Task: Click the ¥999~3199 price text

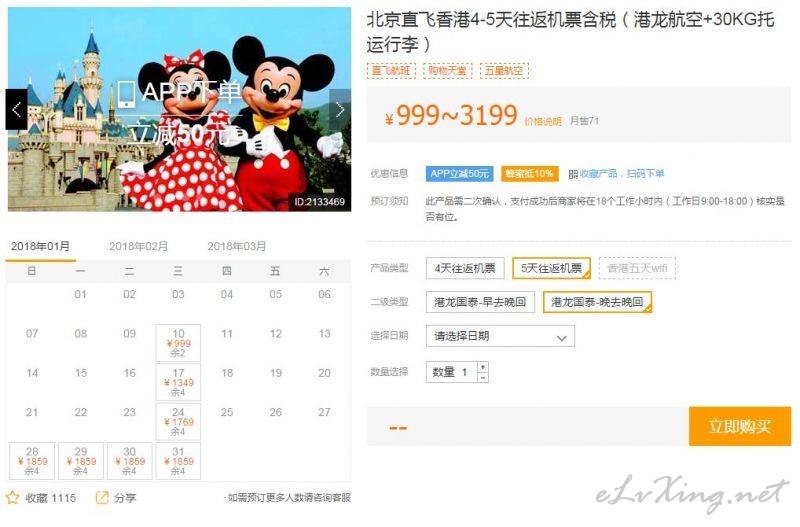Action: (452, 115)
